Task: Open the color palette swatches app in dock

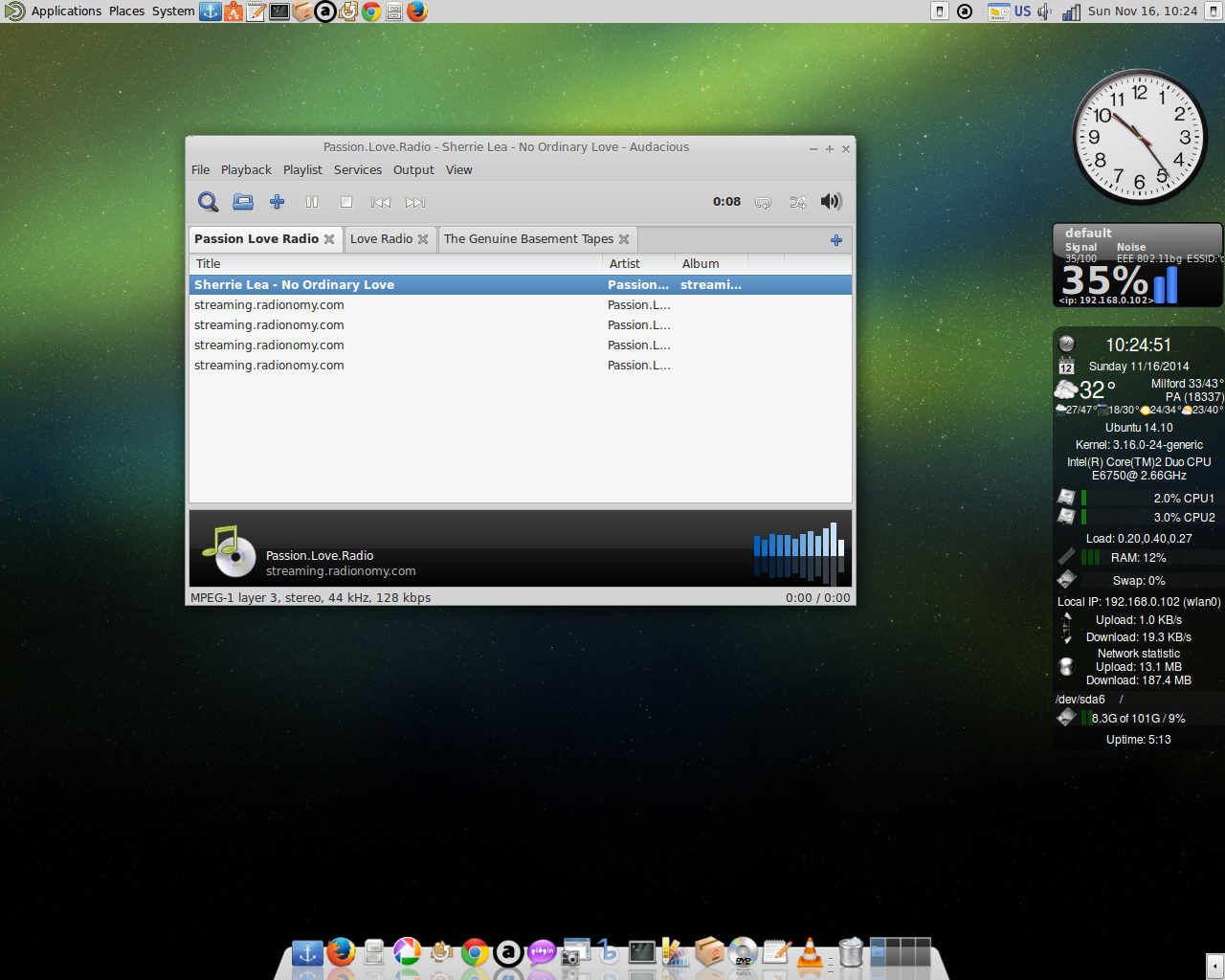Action: pyautogui.click(x=676, y=952)
